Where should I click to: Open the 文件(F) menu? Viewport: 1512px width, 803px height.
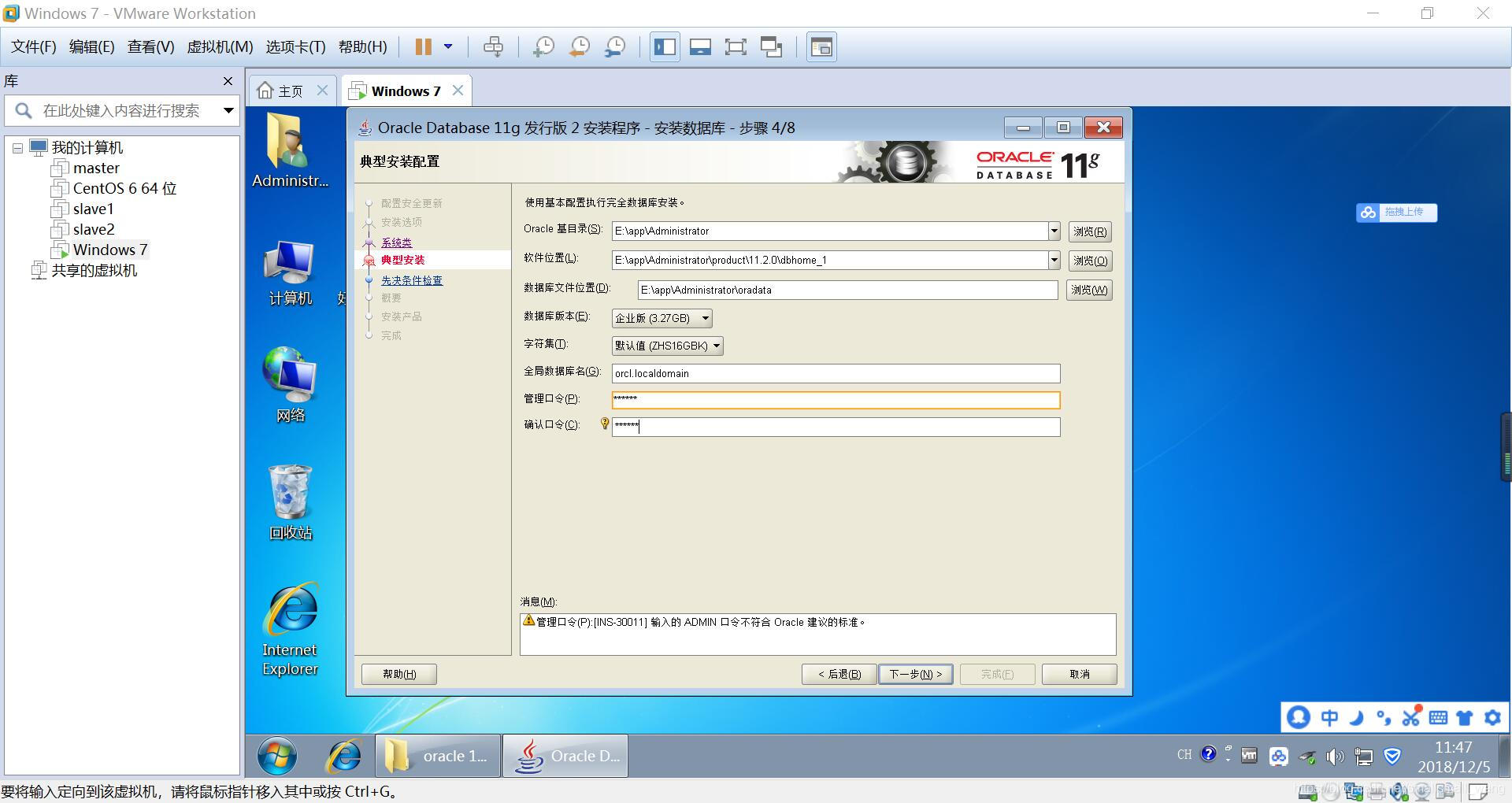pos(34,47)
